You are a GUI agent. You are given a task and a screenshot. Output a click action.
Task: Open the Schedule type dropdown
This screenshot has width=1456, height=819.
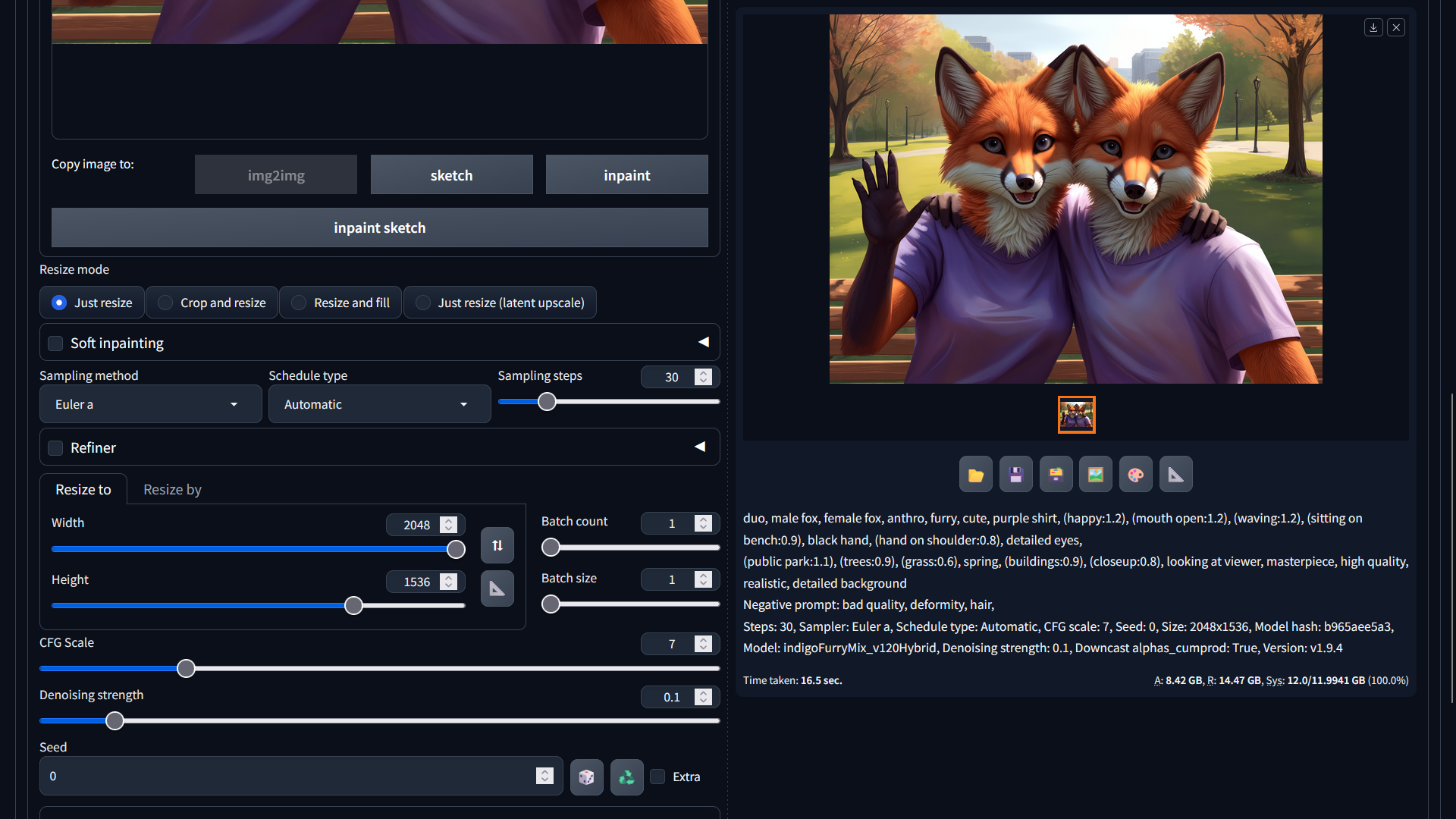[x=379, y=404]
